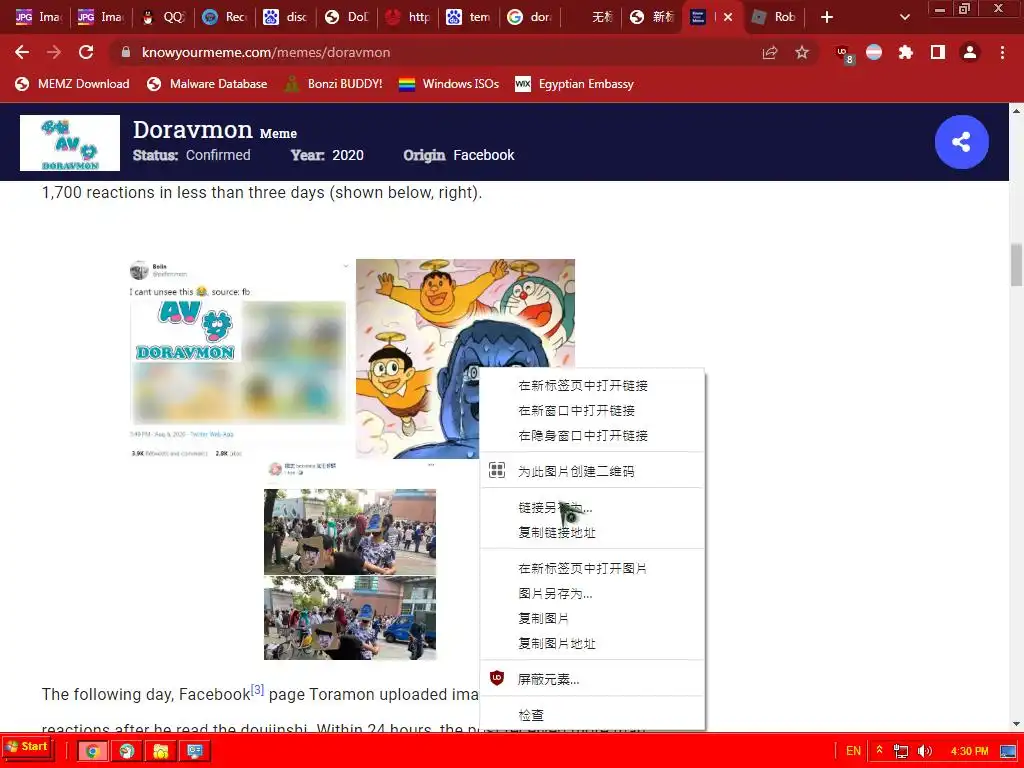
Task: Open the volume speaker tray icon
Action: [x=925, y=751]
